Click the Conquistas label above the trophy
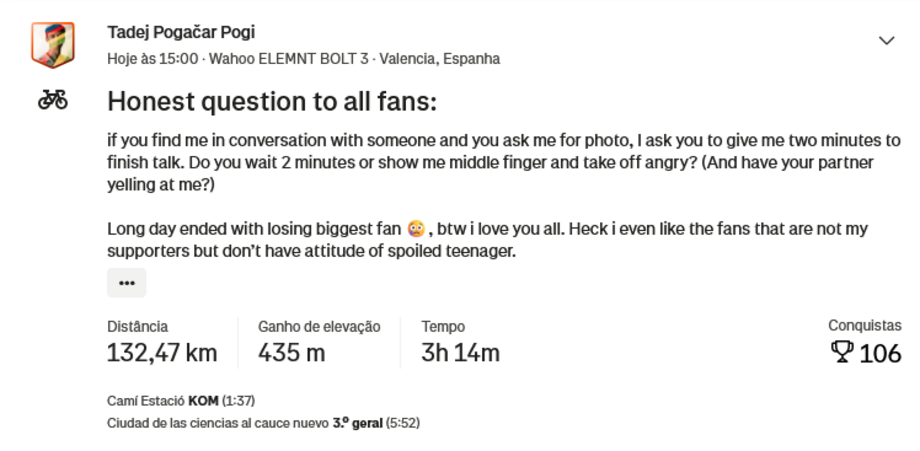The width and height of the screenshot is (920, 451). pyautogui.click(x=864, y=325)
